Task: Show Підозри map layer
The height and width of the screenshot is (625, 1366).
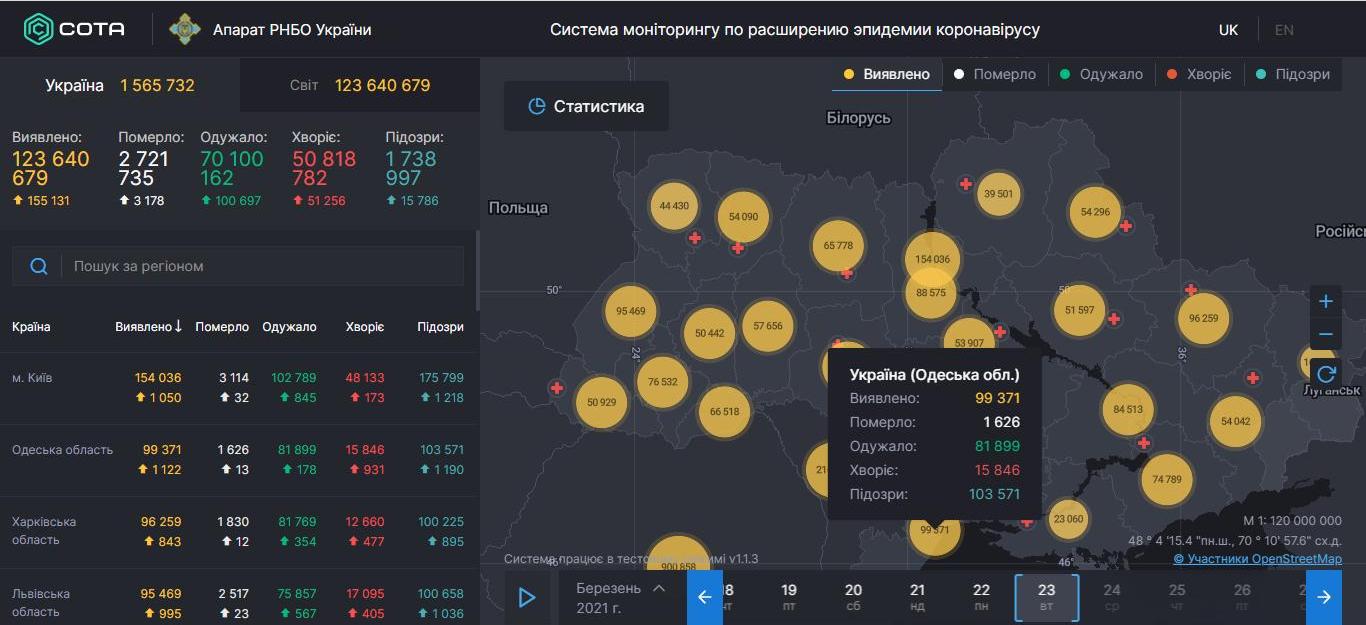Action: click(1293, 74)
